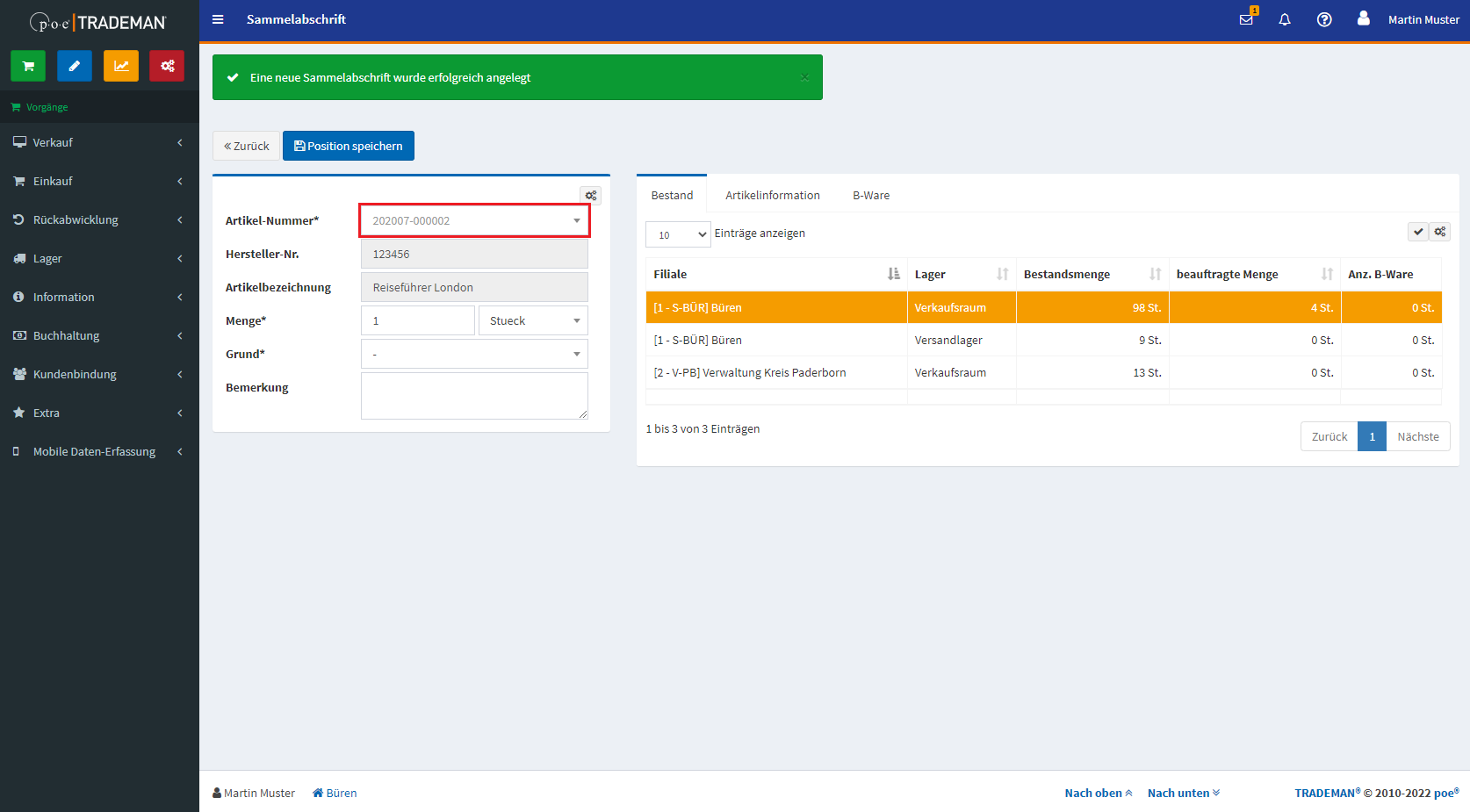Toggle the hamburger sidebar menu
1470x812 pixels.
coord(218,19)
